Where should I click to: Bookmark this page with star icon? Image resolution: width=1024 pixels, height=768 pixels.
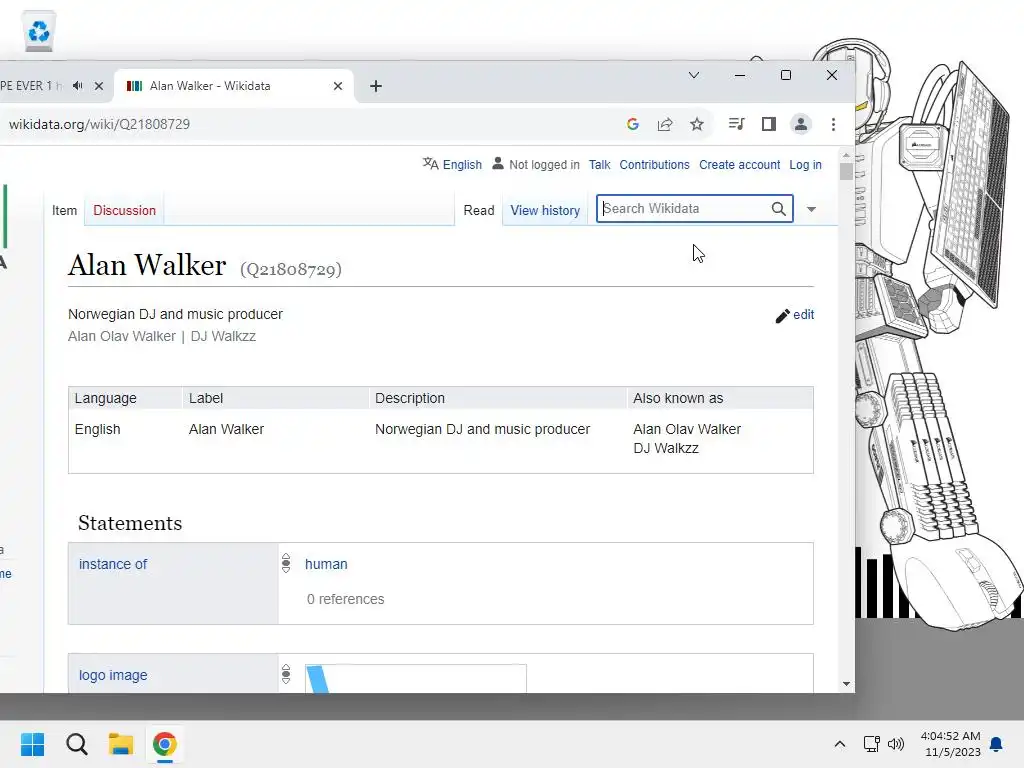point(697,124)
